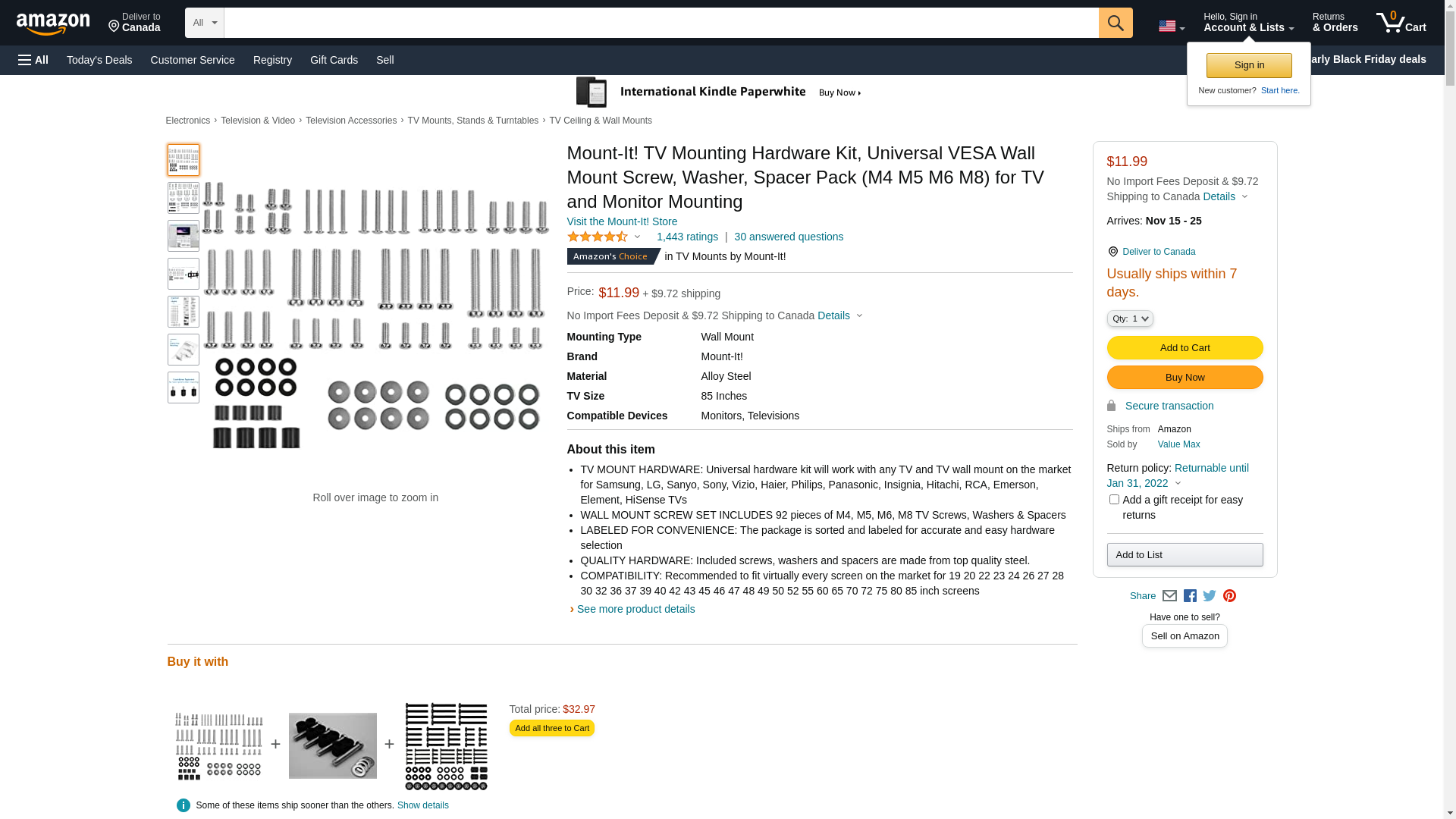This screenshot has width=1456, height=819.
Task: Open the shopping cart icon
Action: point(1401,23)
